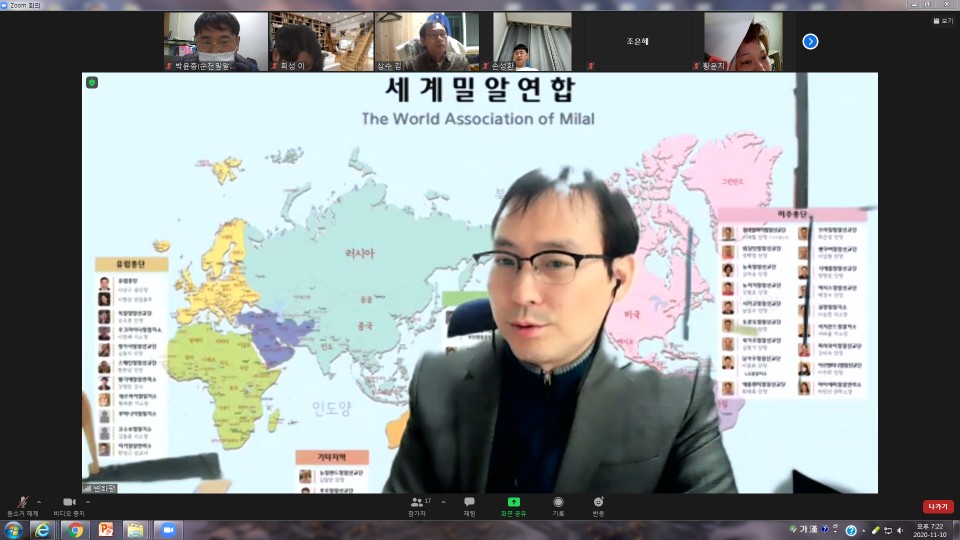Select 조은혜 participant tile
This screenshot has width=960, height=540.
637,42
